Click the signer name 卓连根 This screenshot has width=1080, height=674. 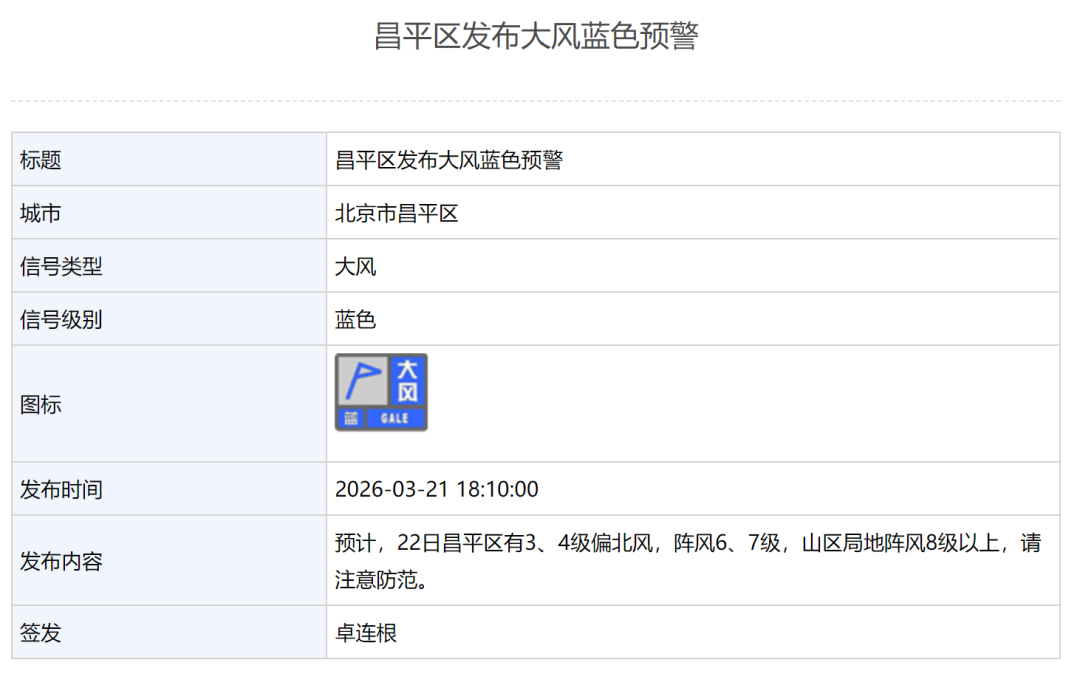click(366, 633)
